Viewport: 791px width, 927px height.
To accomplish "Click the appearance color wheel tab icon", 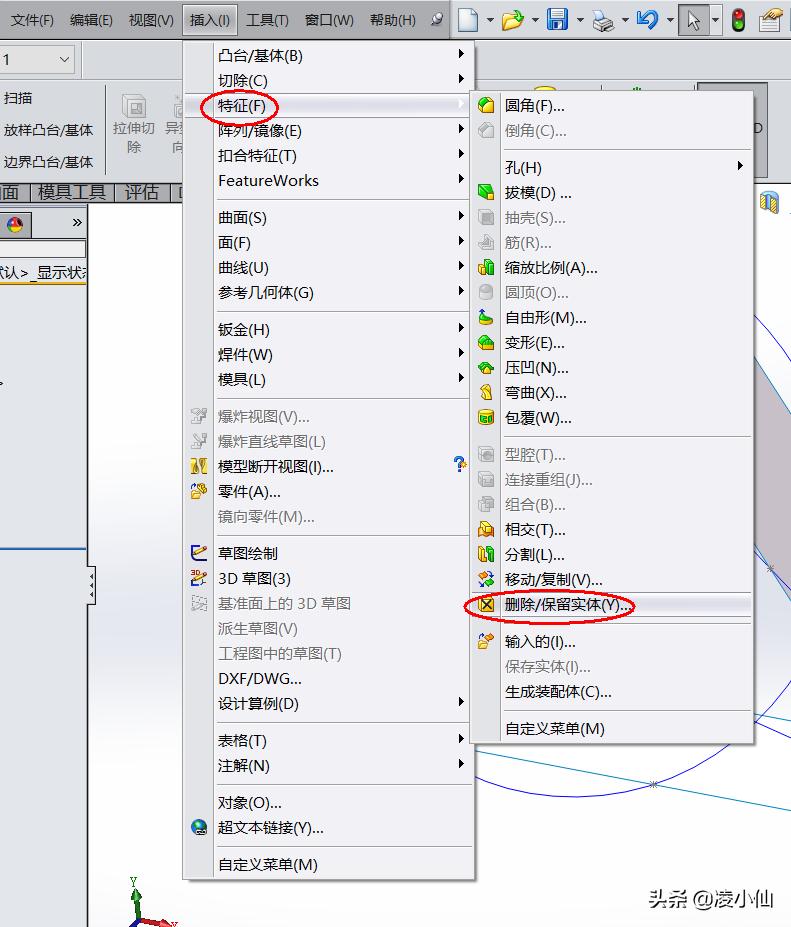I will pyautogui.click(x=15, y=224).
